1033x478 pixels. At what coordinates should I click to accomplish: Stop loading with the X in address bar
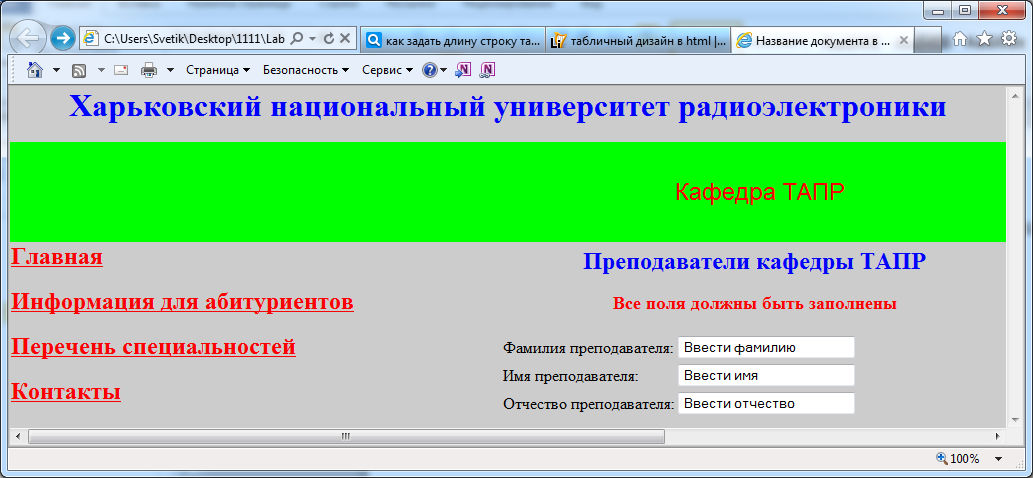click(345, 40)
